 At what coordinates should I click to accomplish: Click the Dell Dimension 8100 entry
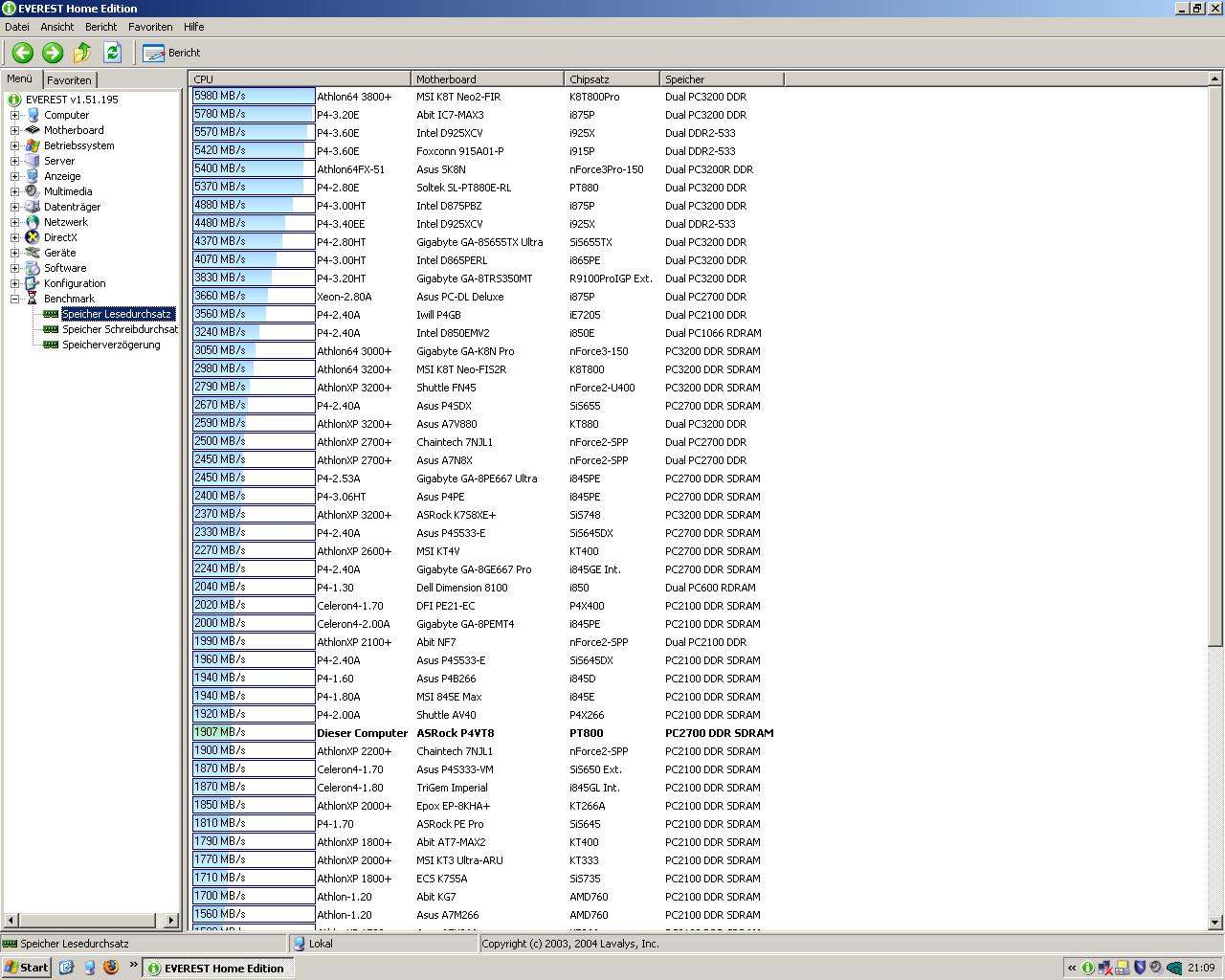pyautogui.click(x=462, y=588)
